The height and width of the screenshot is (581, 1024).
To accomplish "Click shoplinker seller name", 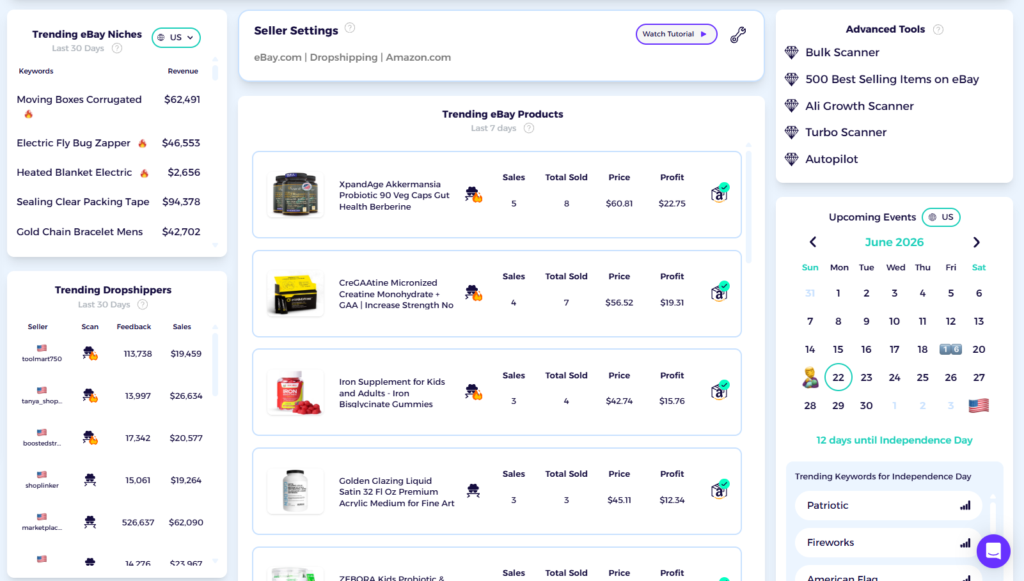I will [x=42, y=485].
